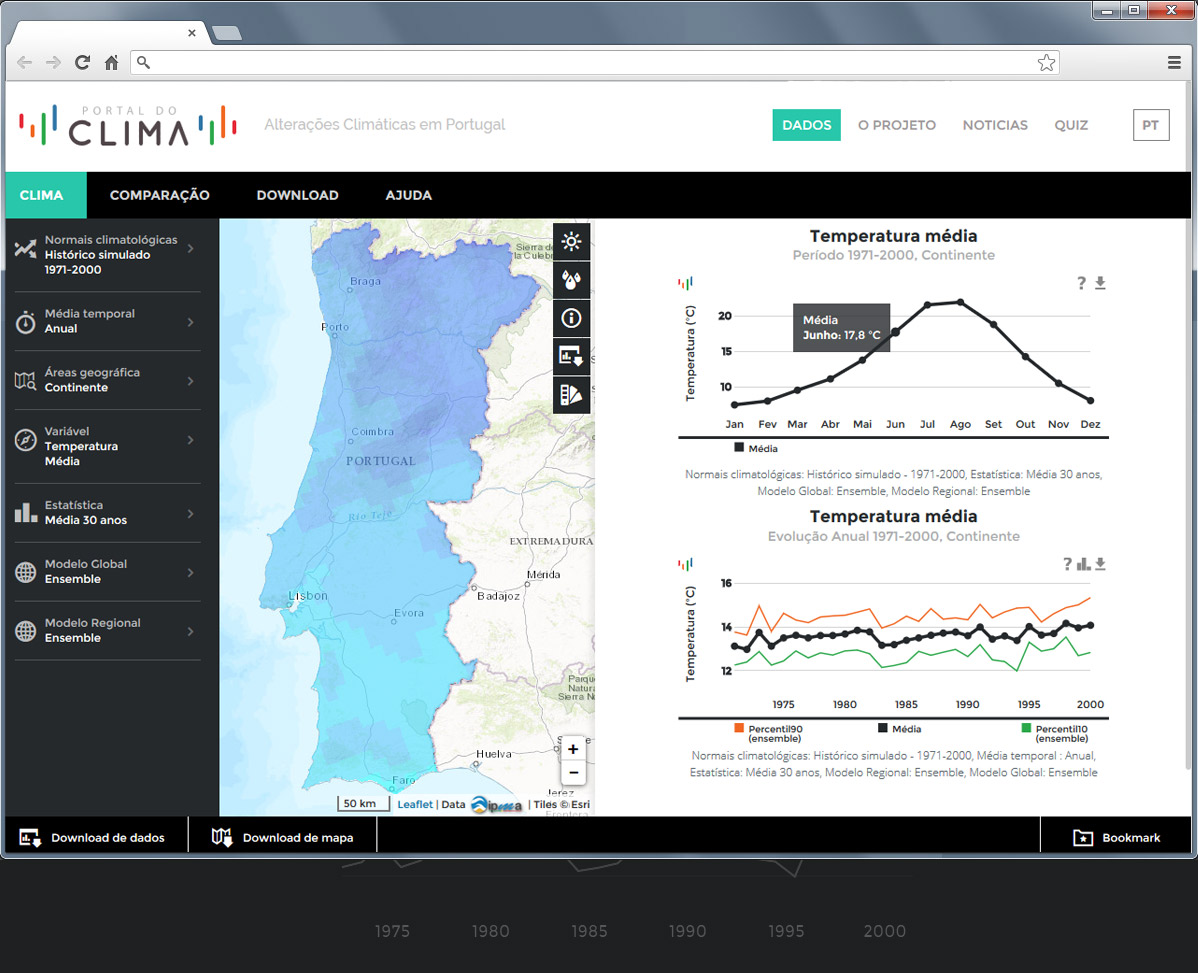Toggle Média series in the annual chart legend
Viewport: 1198px width, 973px height.
pos(899,729)
